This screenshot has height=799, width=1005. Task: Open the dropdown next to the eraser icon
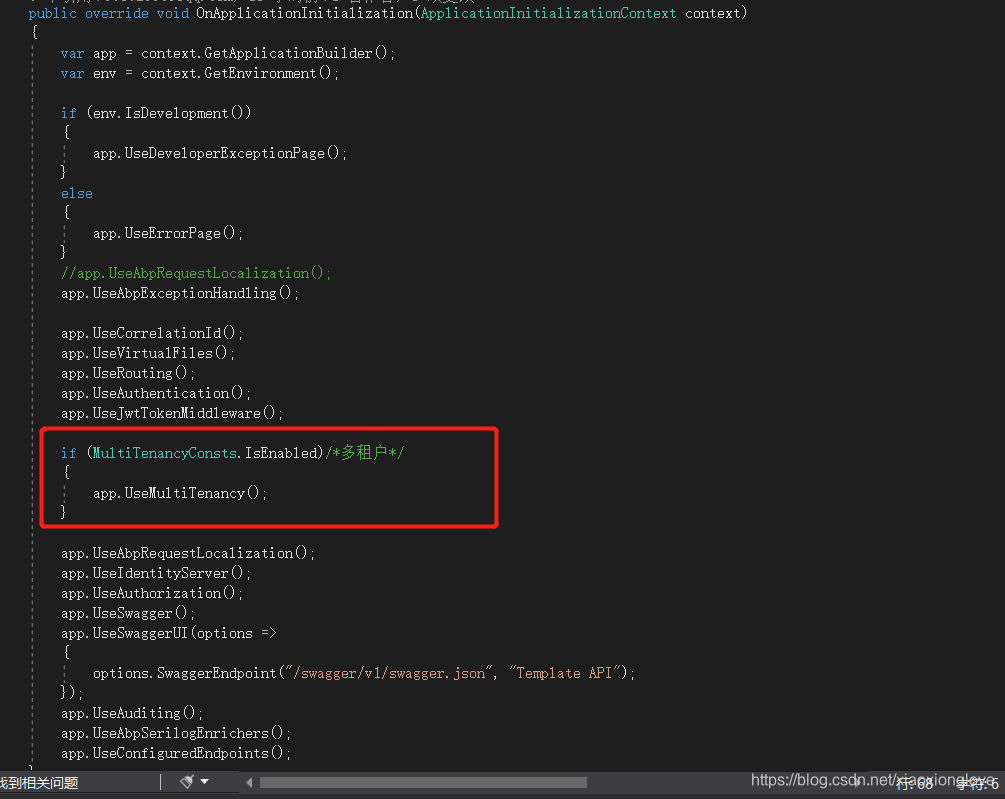205,782
